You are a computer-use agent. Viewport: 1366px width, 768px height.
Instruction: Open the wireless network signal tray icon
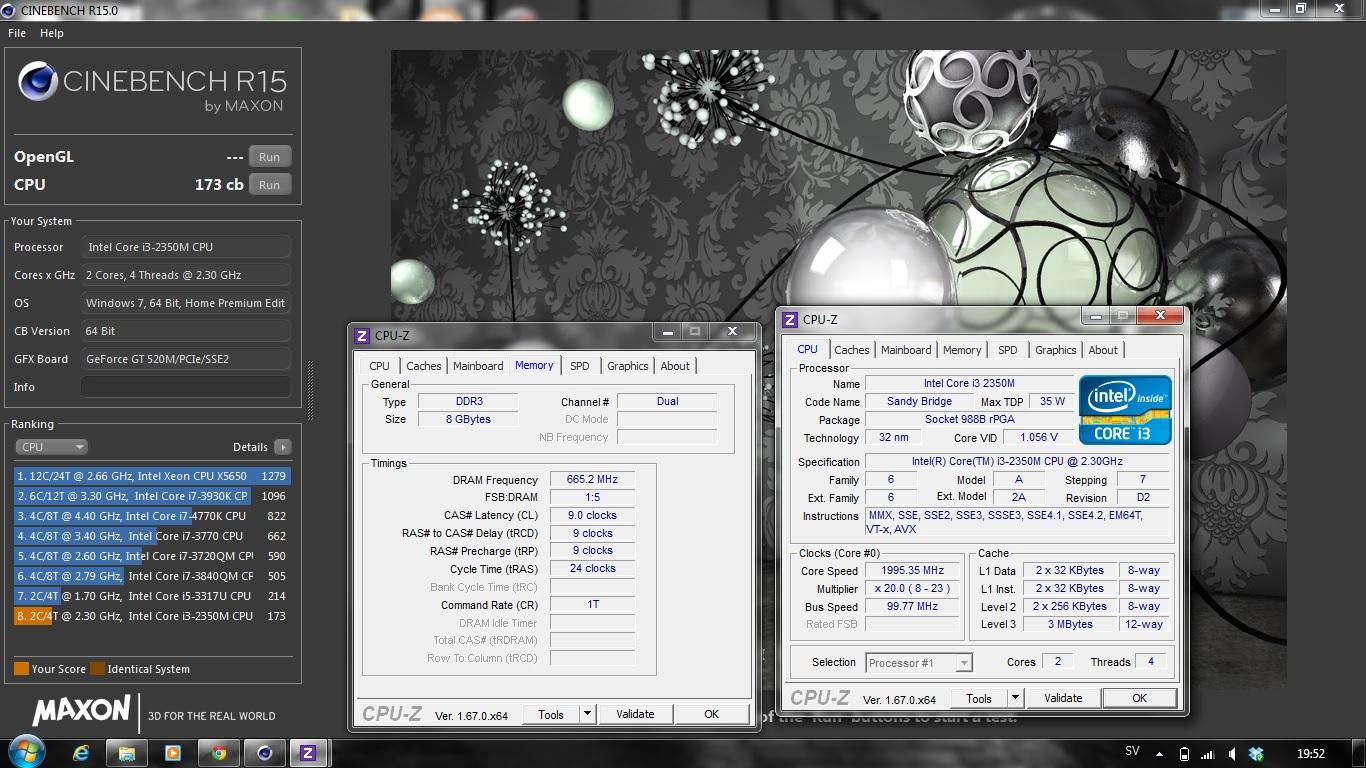click(1207, 753)
